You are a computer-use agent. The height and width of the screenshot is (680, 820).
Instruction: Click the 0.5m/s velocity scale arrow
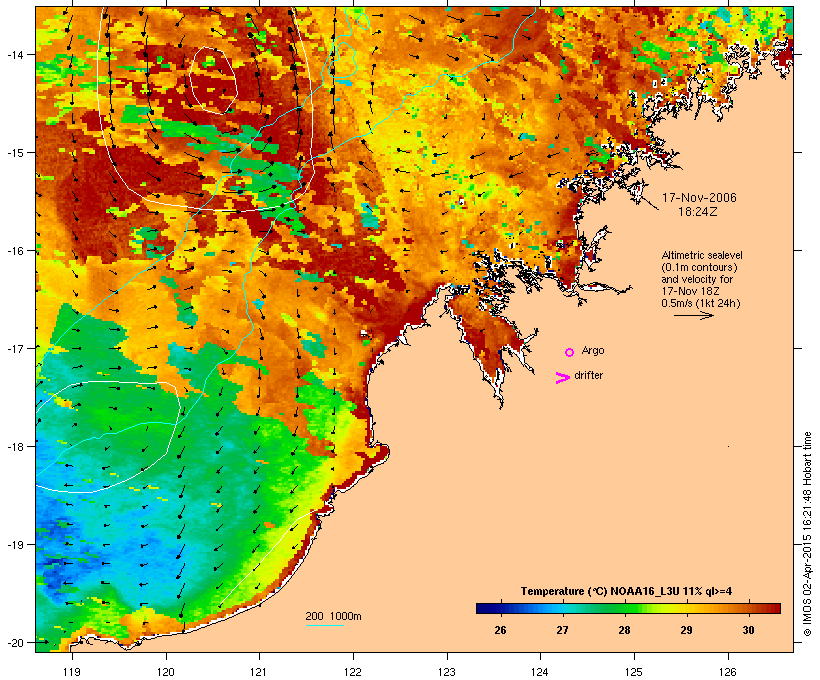tap(693, 315)
